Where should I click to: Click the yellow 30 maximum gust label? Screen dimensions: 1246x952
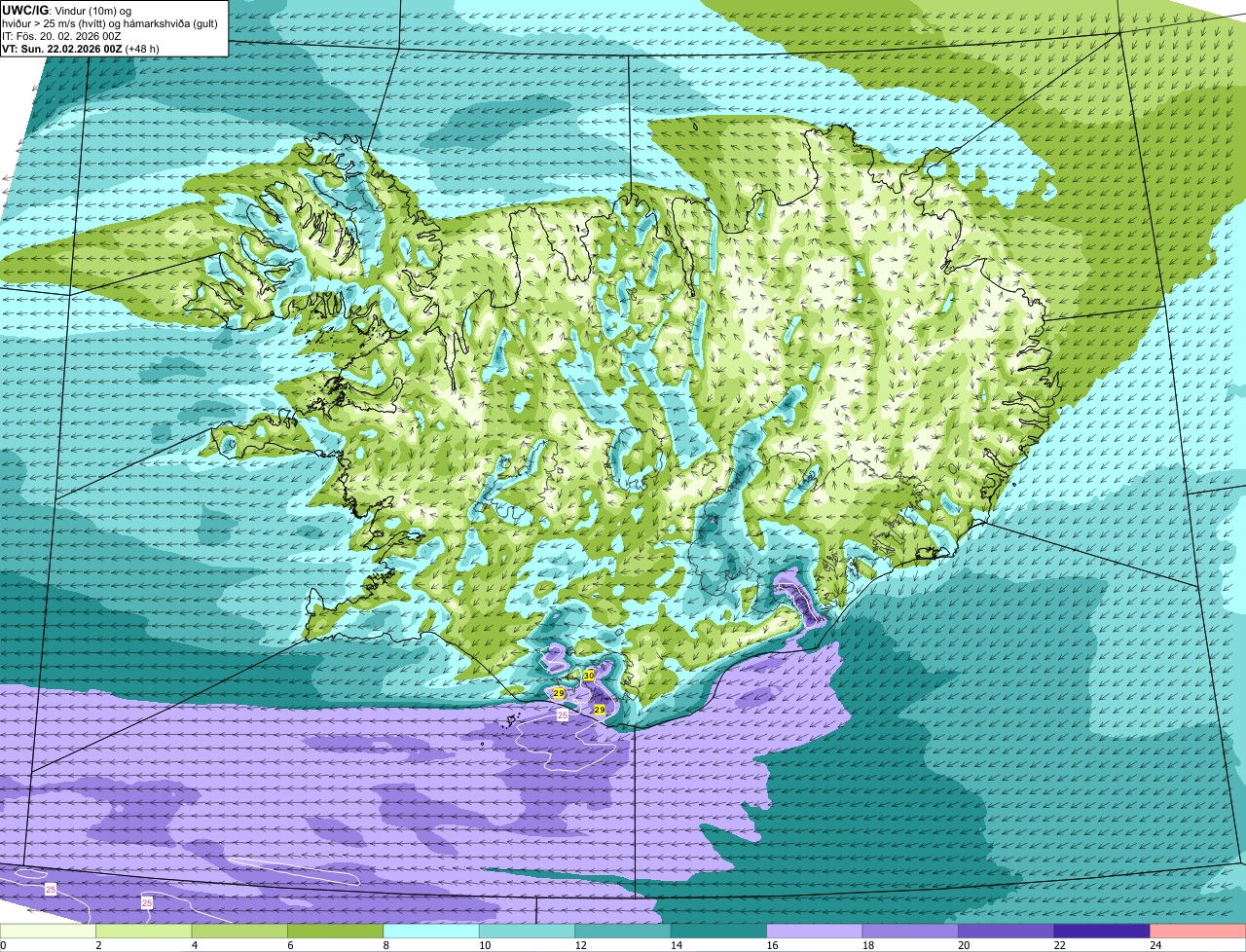point(589,676)
